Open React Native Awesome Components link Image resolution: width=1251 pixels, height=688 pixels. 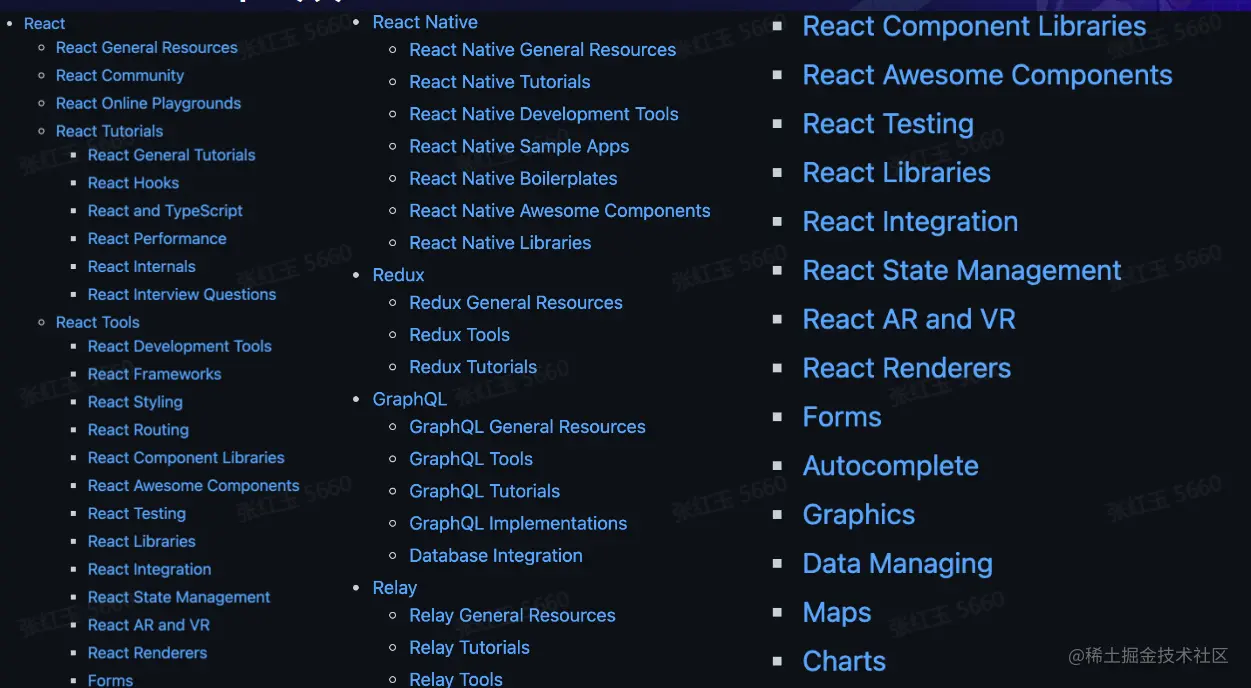pos(560,211)
